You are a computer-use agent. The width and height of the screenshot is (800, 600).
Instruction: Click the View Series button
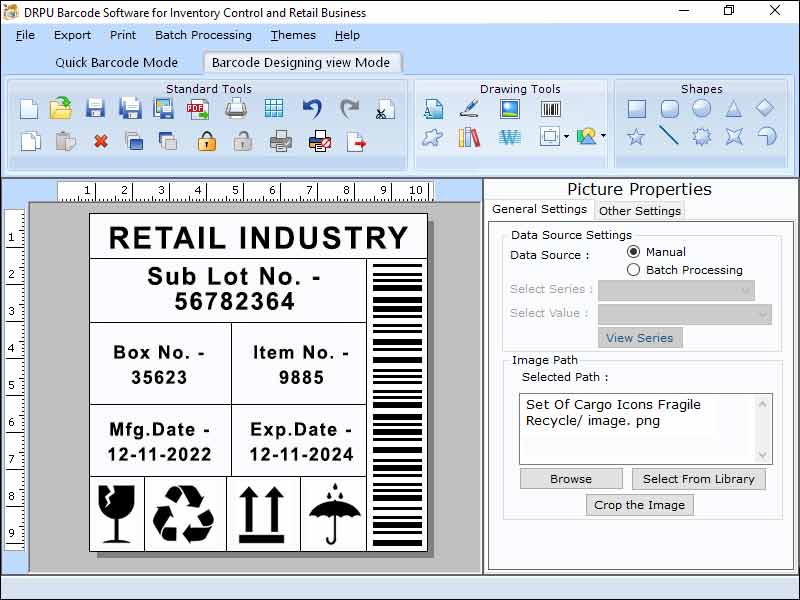pos(640,338)
